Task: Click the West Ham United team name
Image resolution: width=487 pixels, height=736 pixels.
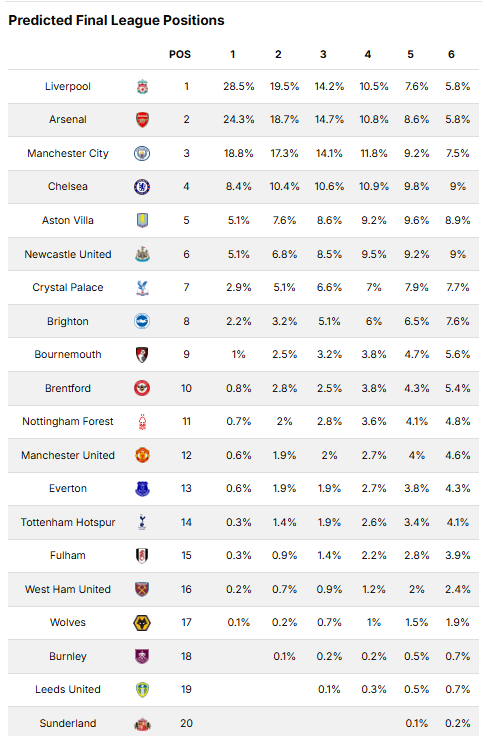Action: (x=68, y=589)
